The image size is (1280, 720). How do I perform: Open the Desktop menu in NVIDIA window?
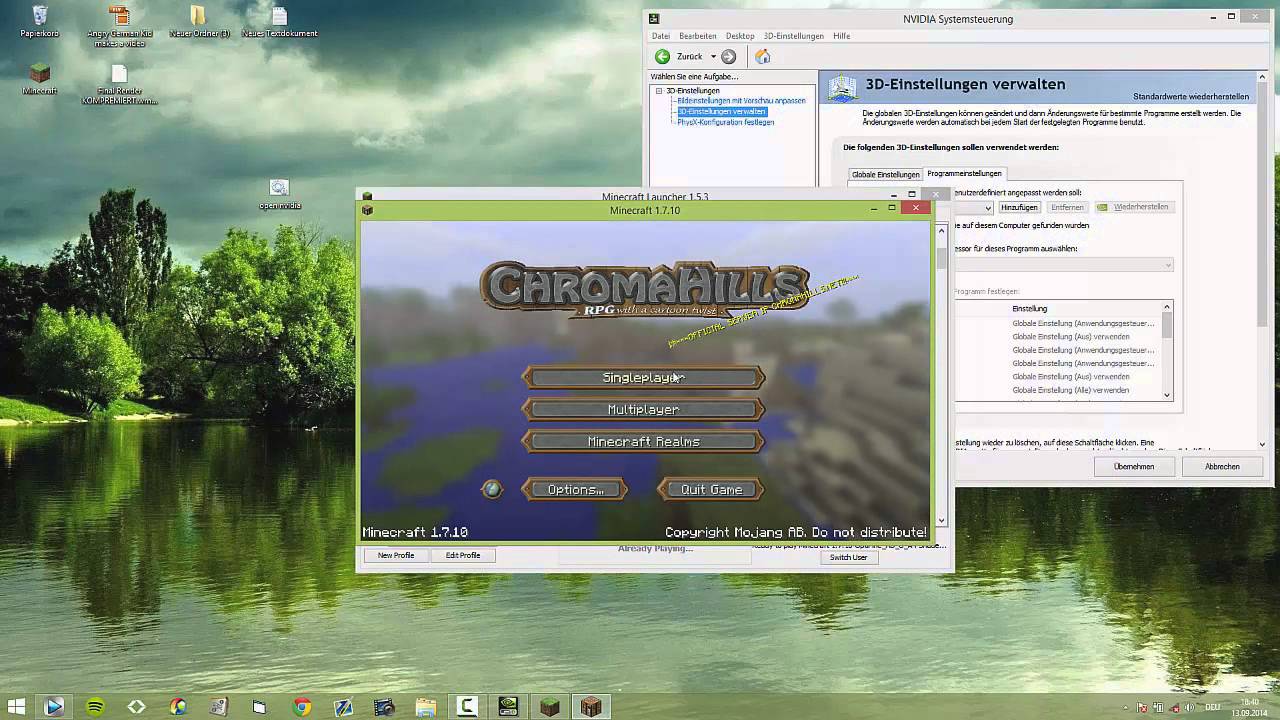tap(740, 36)
